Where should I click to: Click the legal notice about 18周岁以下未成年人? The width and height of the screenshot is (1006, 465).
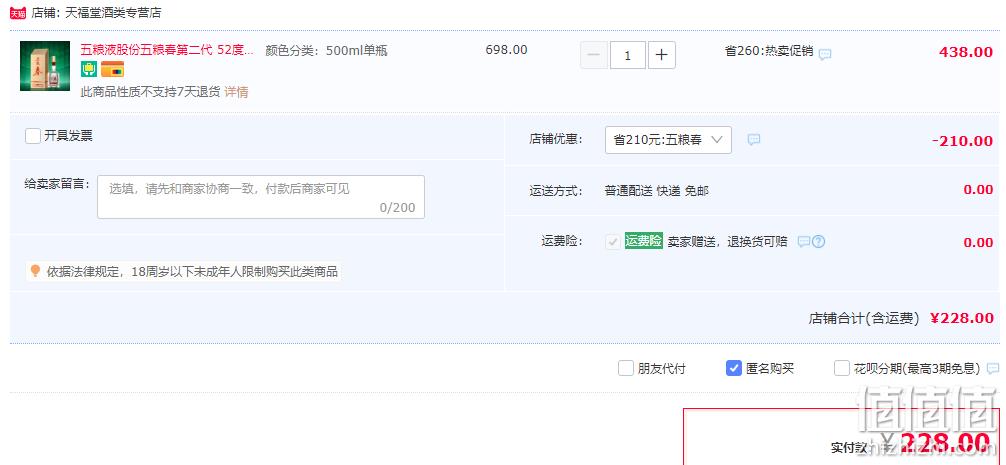point(192,272)
